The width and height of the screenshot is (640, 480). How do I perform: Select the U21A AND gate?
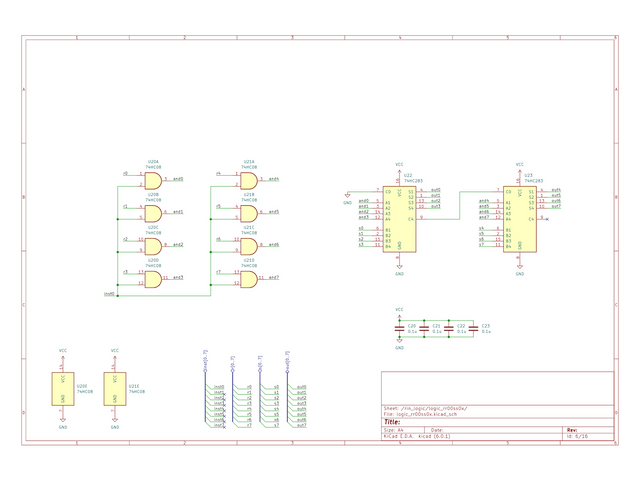point(247,179)
